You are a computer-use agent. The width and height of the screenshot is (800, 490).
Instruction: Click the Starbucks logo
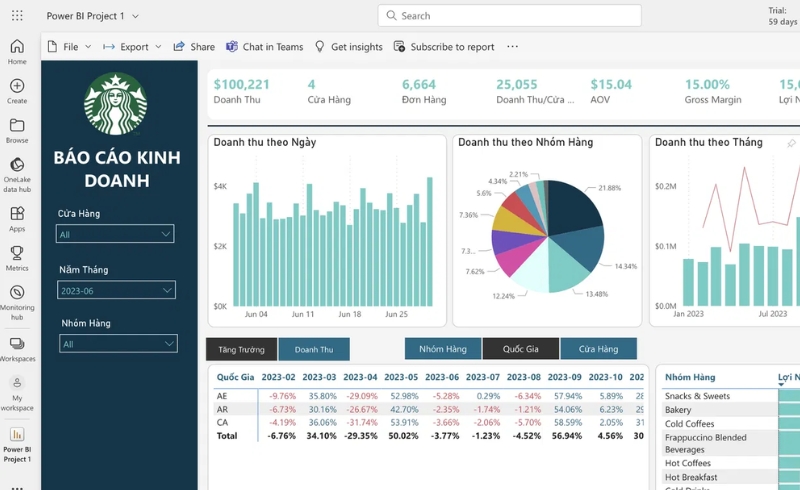116,104
